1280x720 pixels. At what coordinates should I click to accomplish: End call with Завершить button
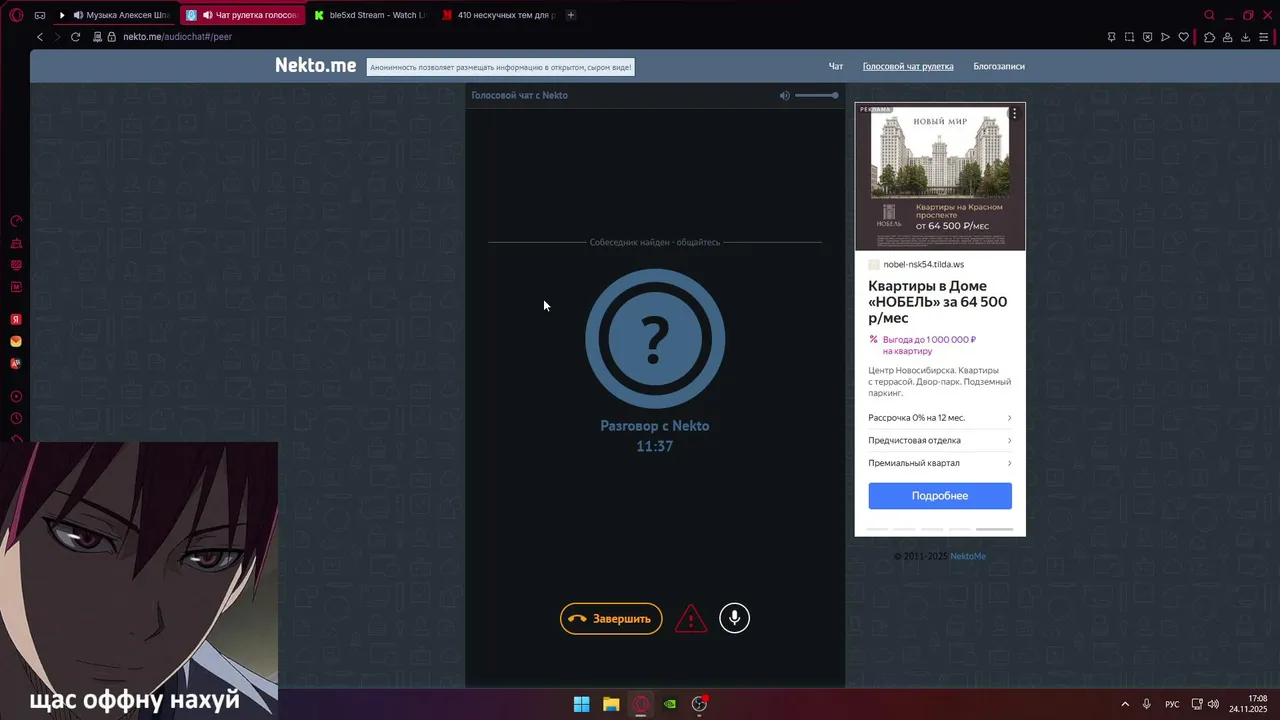[x=611, y=619]
